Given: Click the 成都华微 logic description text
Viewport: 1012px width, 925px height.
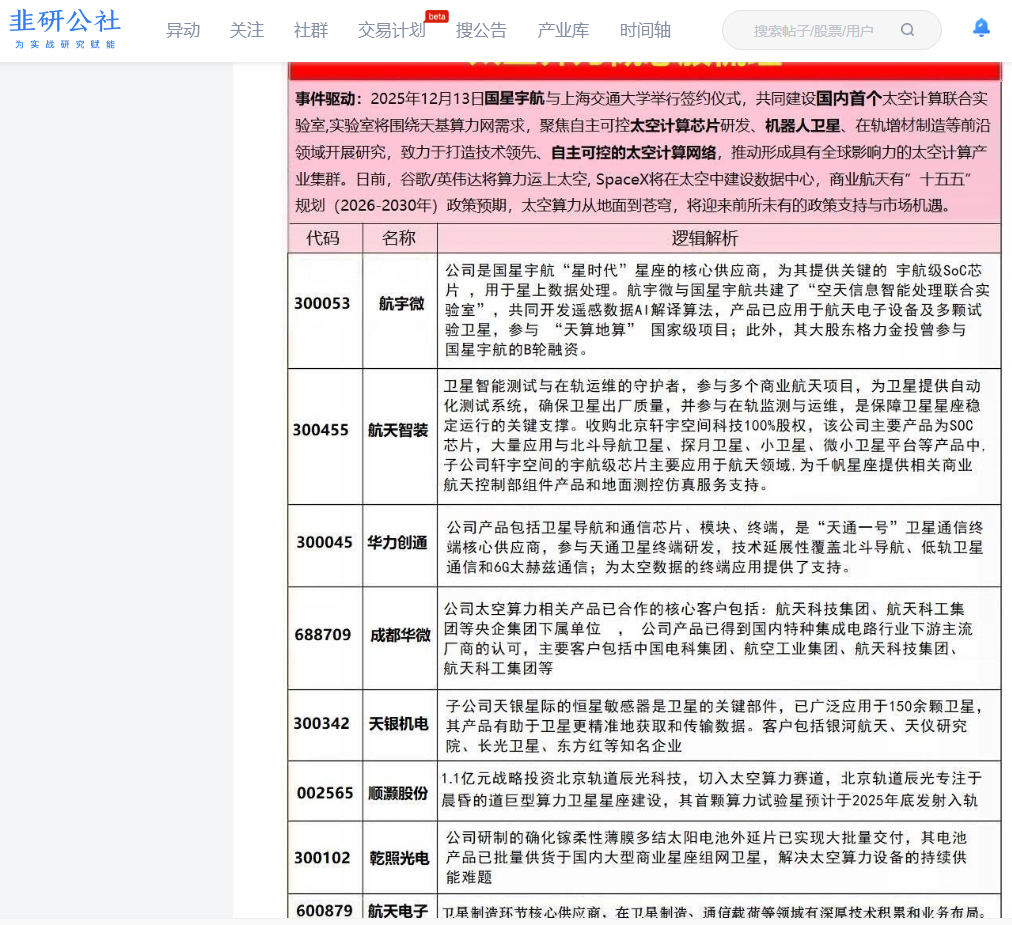Looking at the screenshot, I should tap(709, 638).
